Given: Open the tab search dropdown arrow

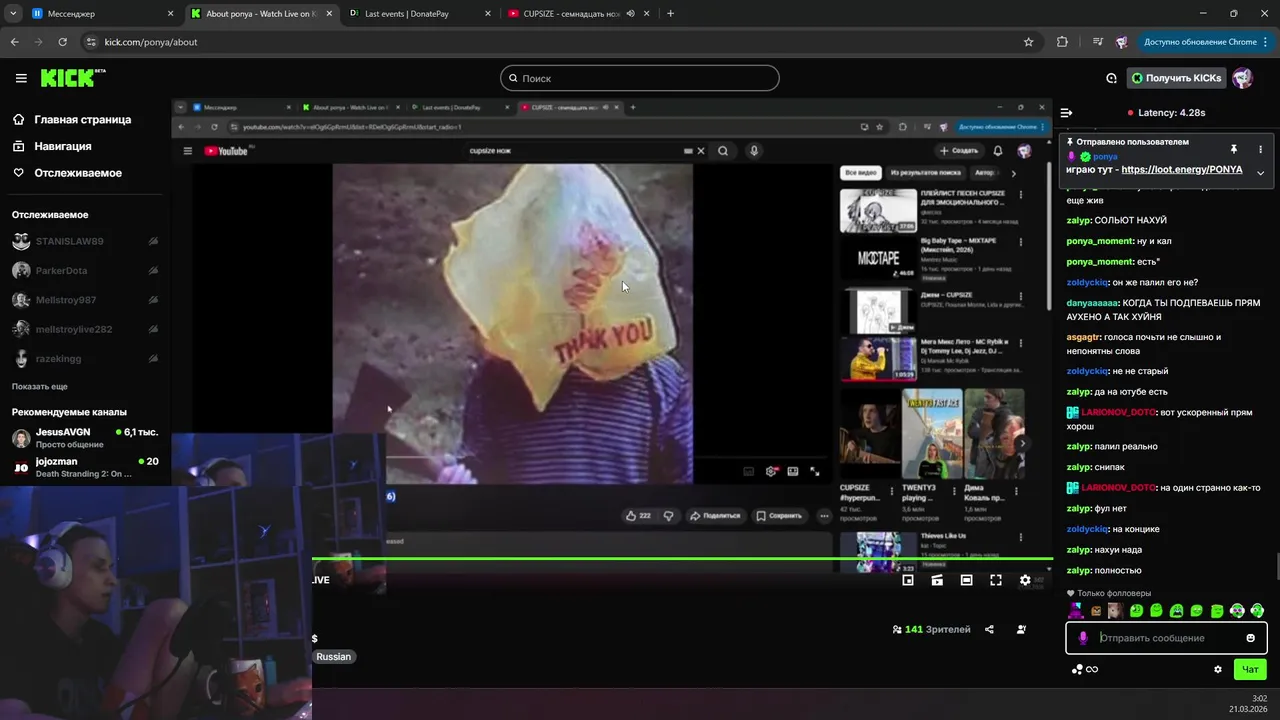Looking at the screenshot, I should tap(13, 13).
